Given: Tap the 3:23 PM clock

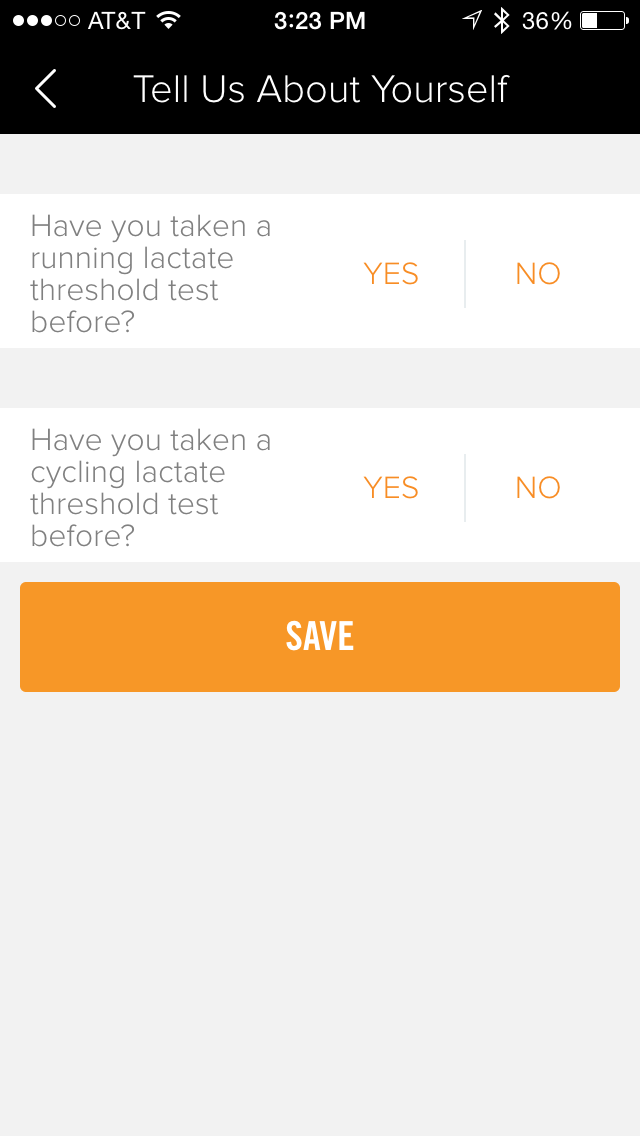Looking at the screenshot, I should (x=320, y=20).
